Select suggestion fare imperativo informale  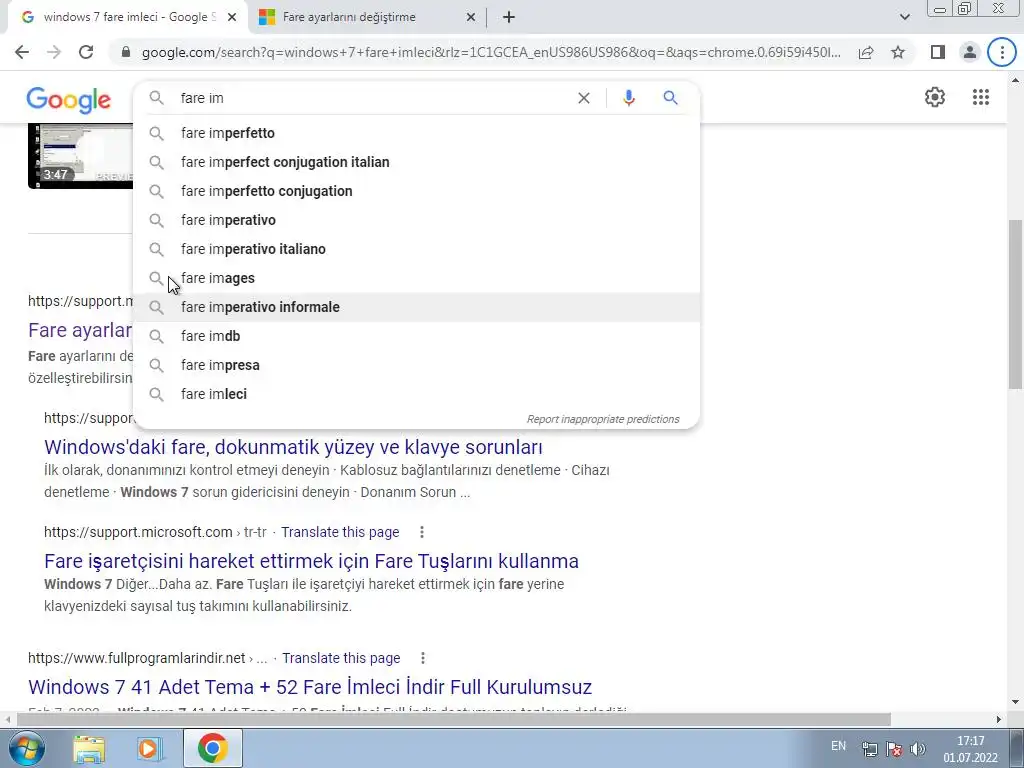(x=417, y=307)
